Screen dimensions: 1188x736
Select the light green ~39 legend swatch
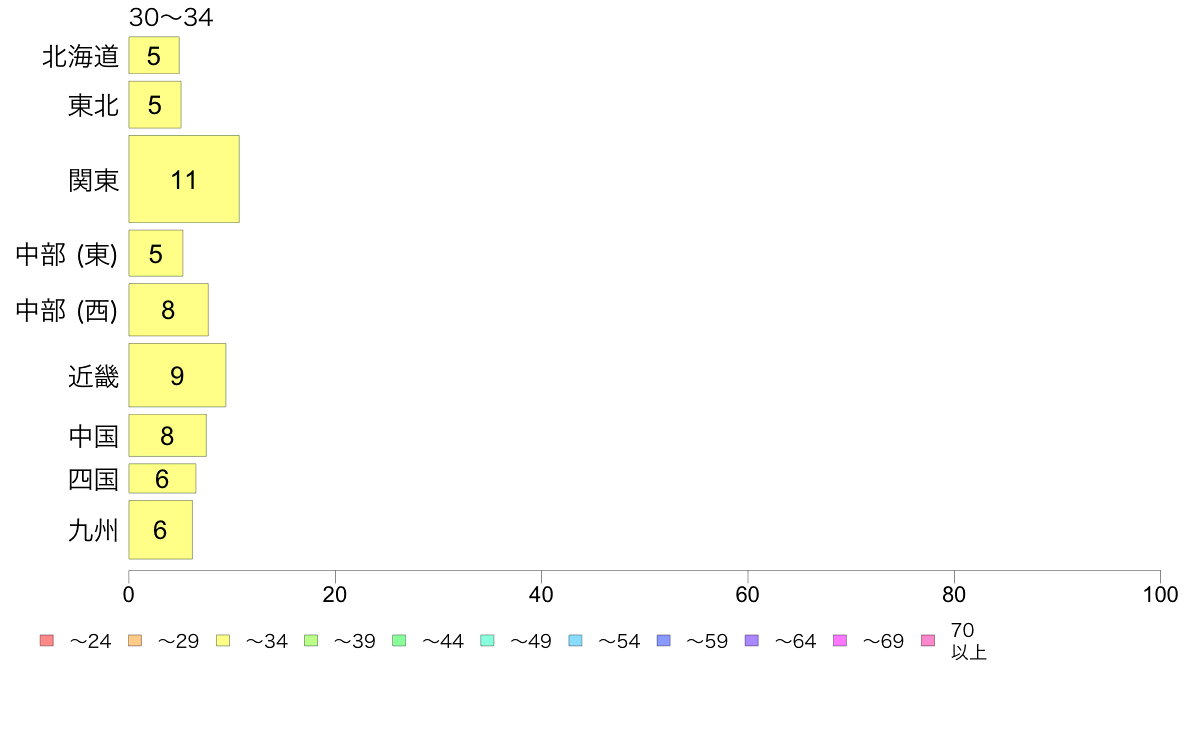(x=311, y=640)
